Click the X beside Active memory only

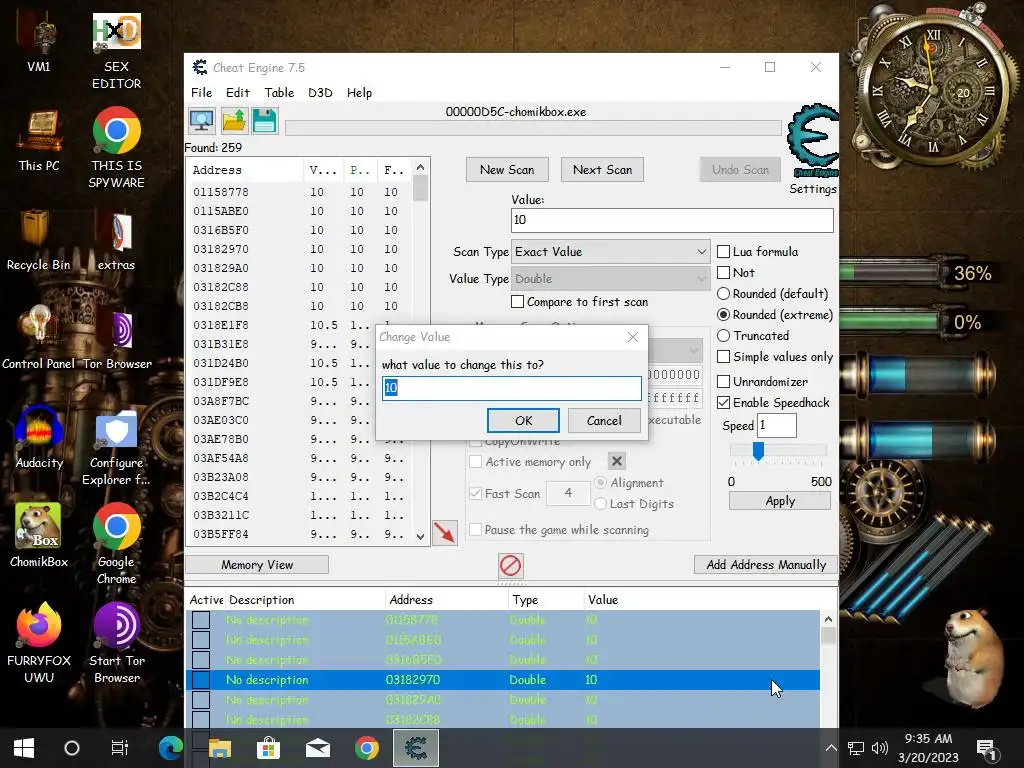616,461
